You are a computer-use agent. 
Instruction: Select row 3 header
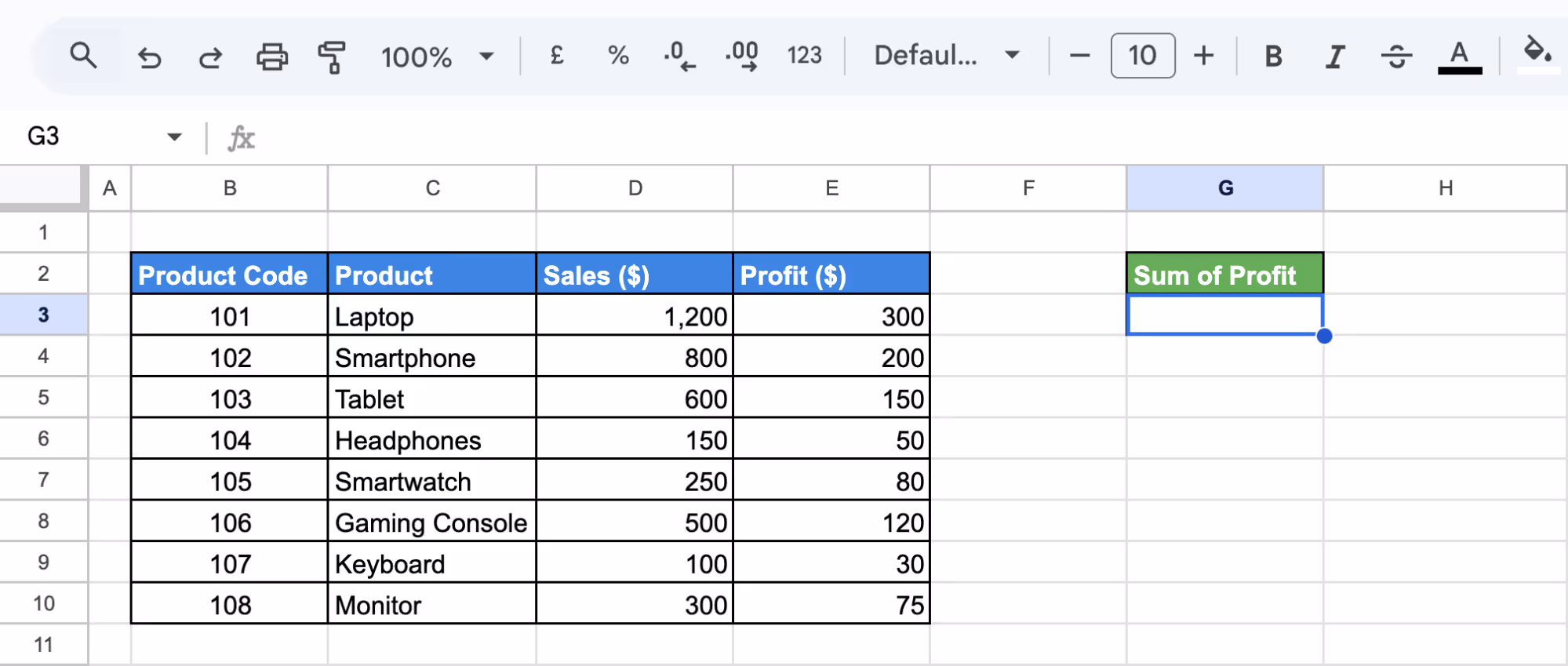pos(43,315)
